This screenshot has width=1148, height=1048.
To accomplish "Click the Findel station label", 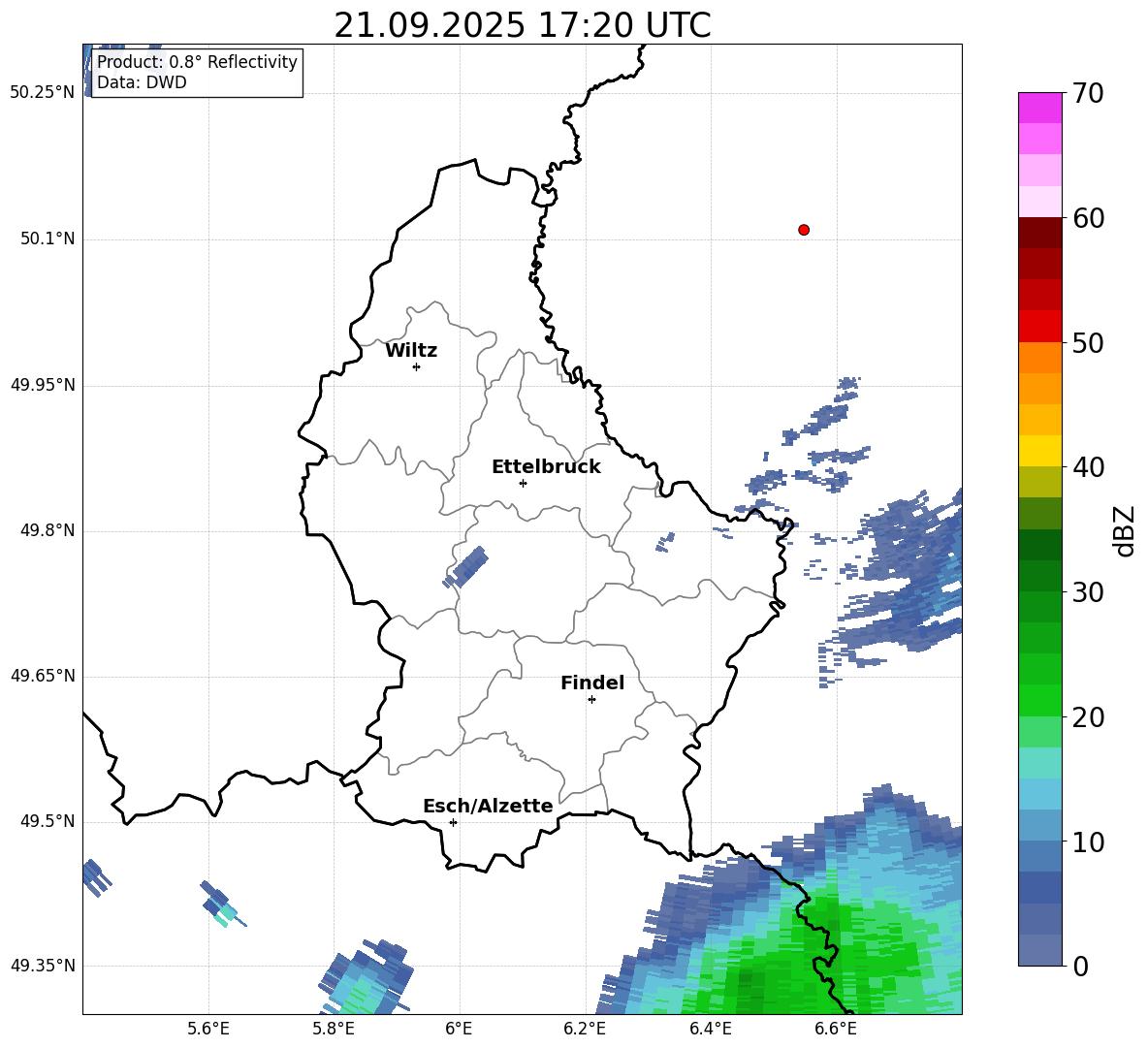I will point(592,683).
